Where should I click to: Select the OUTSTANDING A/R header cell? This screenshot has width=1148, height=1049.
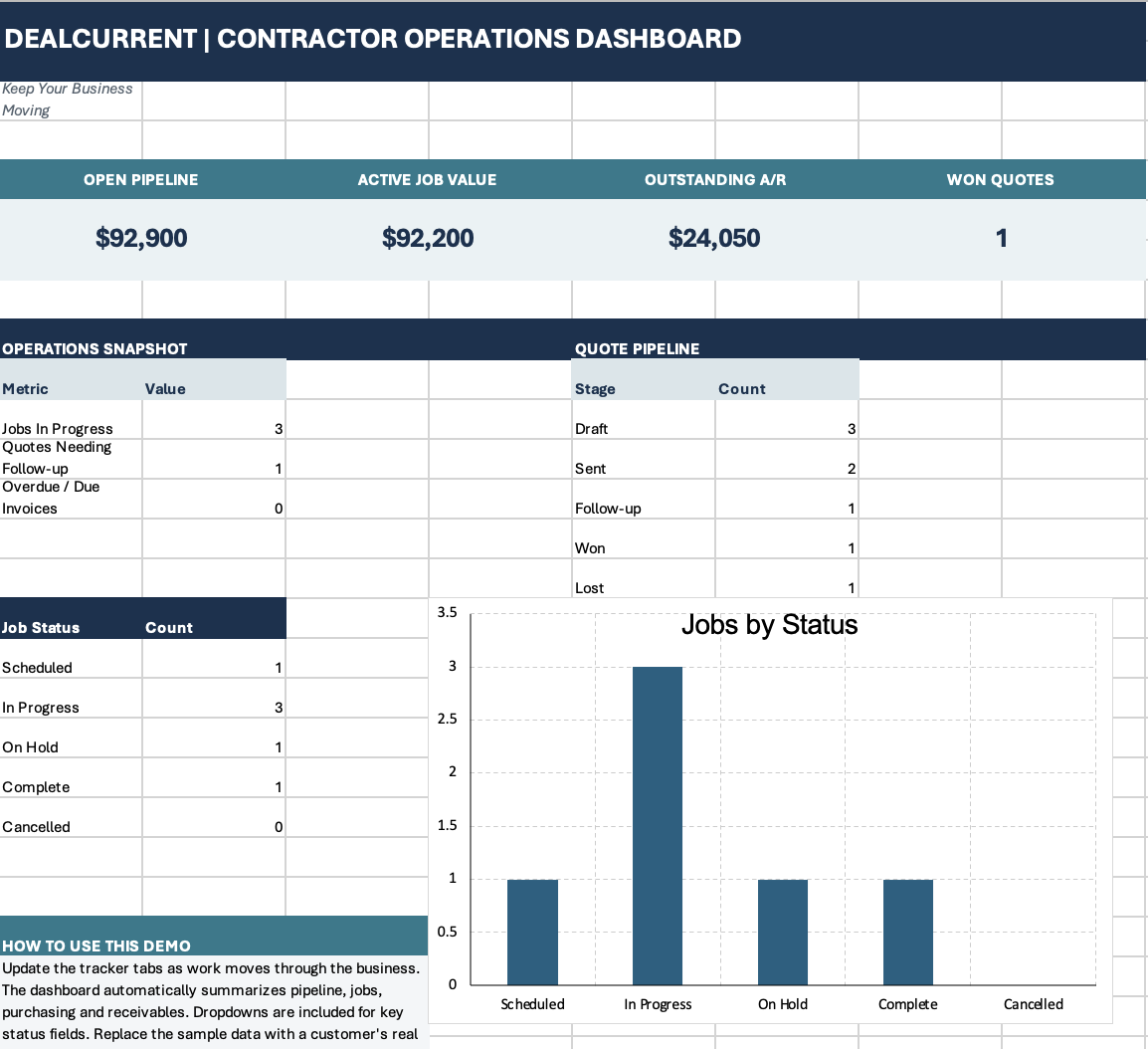click(714, 179)
